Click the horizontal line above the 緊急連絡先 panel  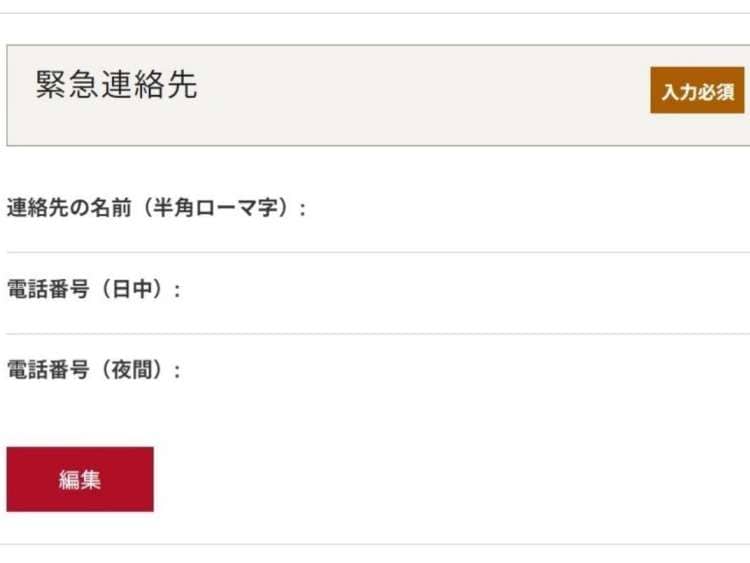375,13
